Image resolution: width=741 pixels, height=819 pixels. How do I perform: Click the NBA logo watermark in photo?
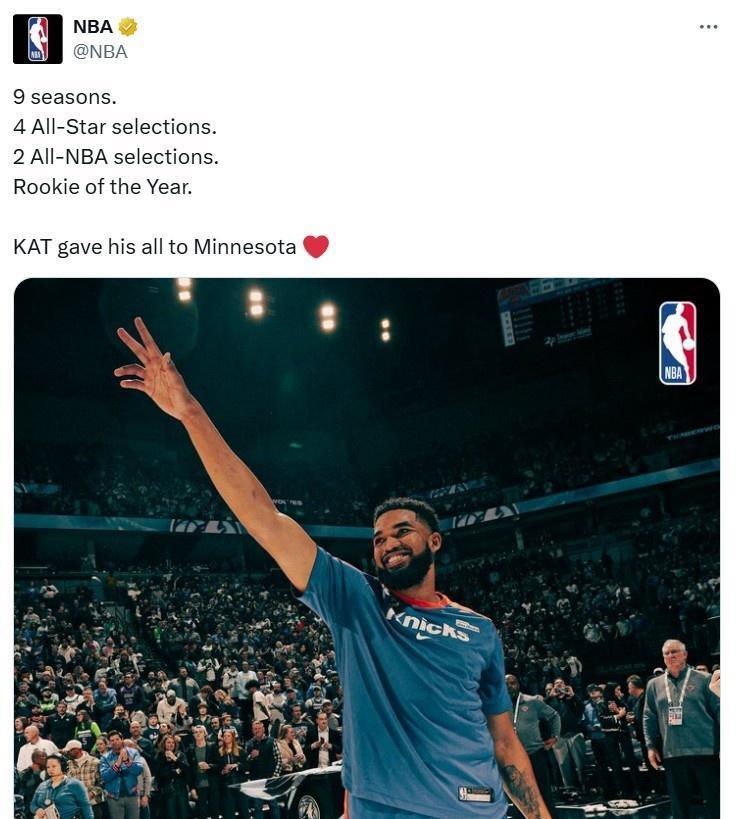677,343
